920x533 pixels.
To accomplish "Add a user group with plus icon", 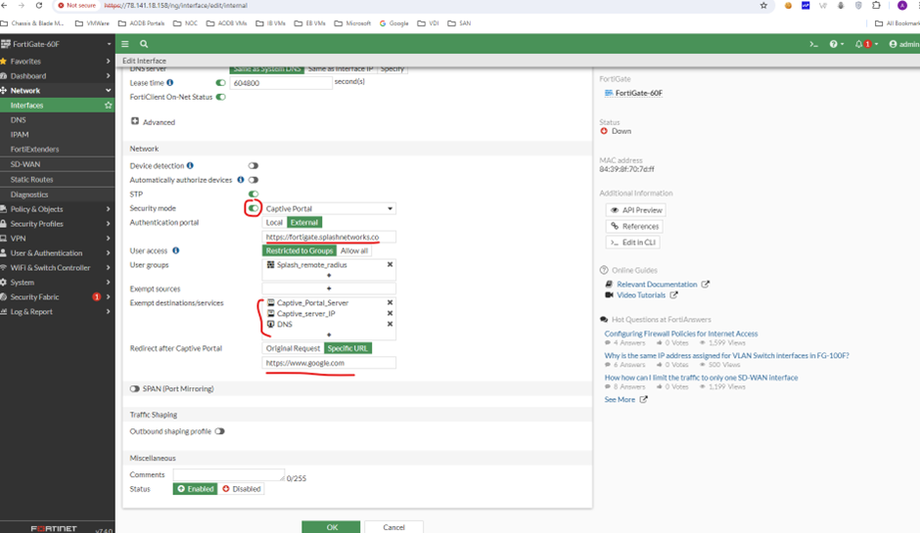I will [329, 275].
